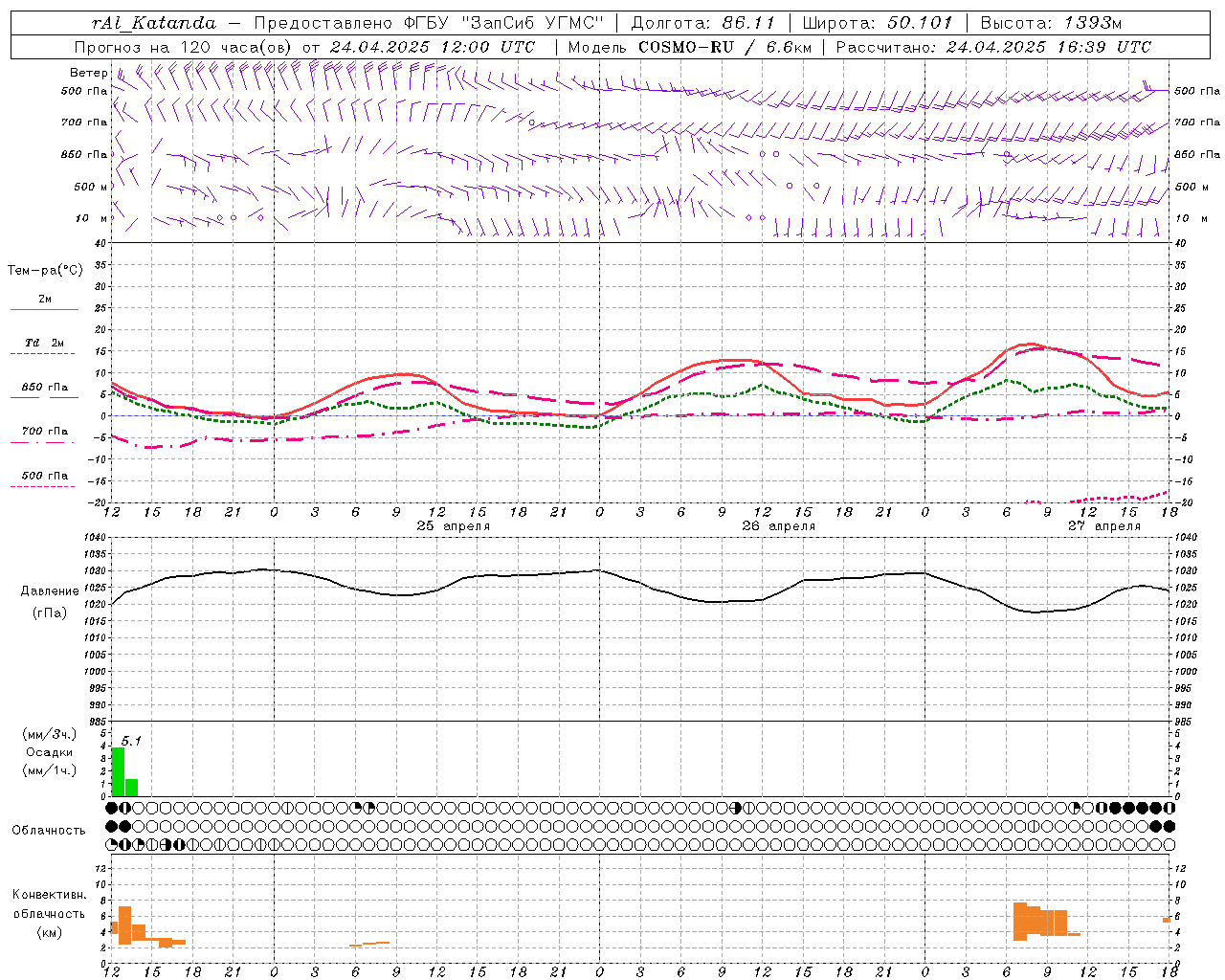
Task: Click the '850 гПа' temperature legend entry
Action: 44,391
